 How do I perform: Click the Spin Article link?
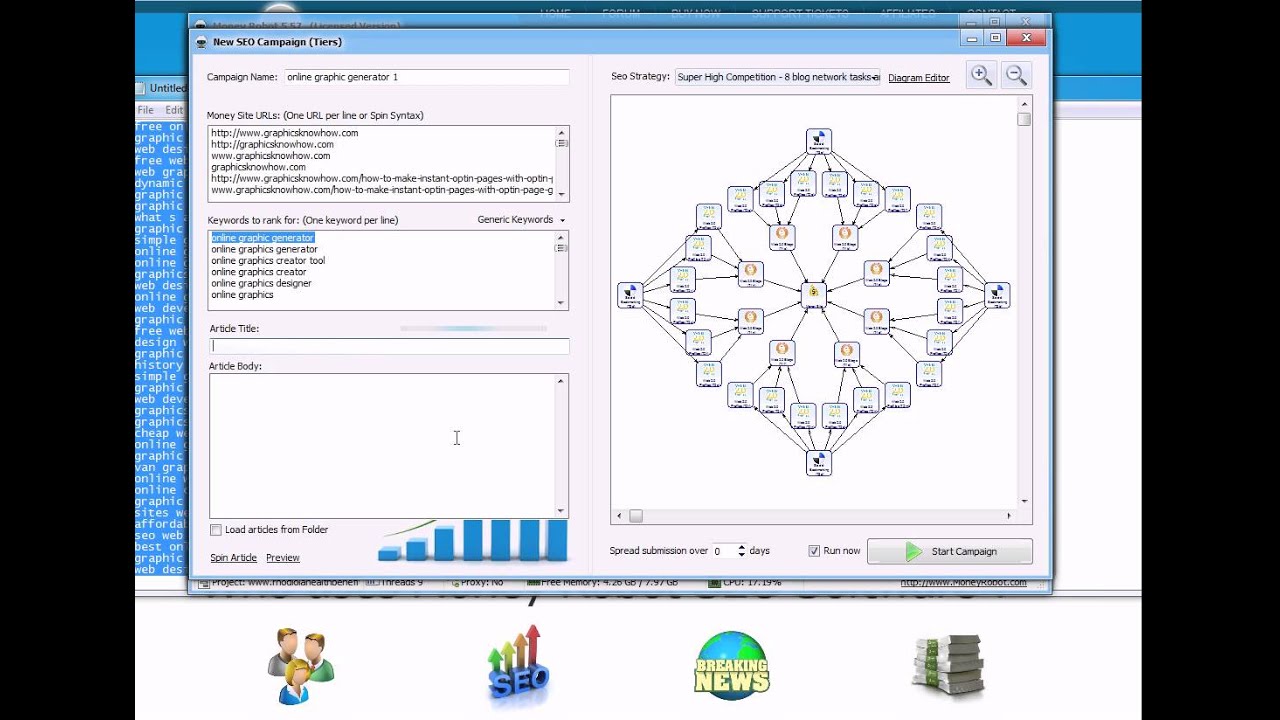(233, 558)
